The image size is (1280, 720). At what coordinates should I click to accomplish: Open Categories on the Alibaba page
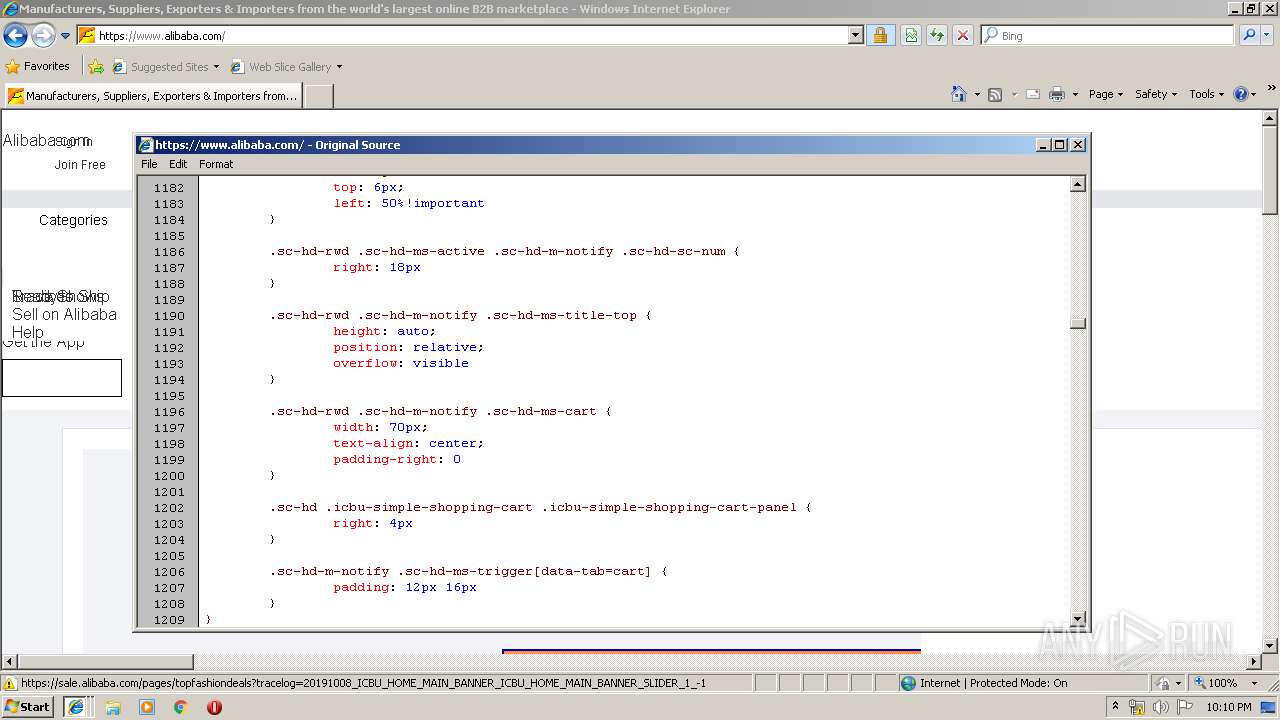(73, 220)
